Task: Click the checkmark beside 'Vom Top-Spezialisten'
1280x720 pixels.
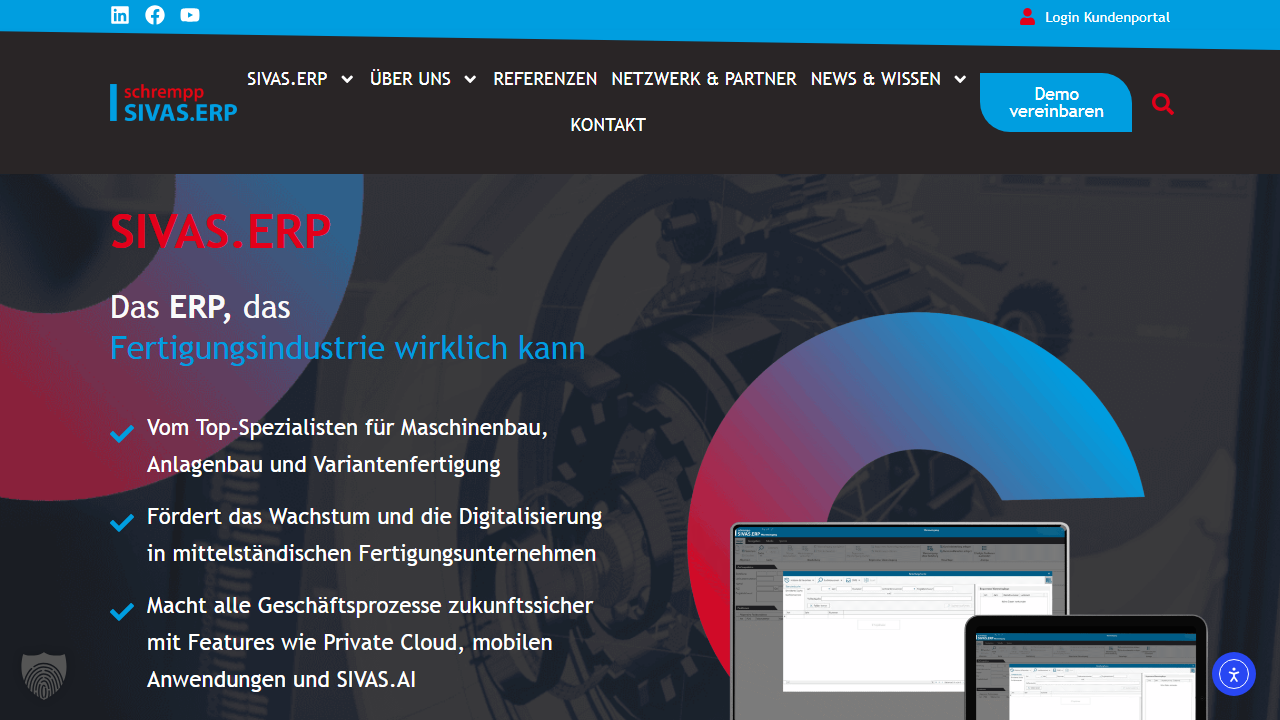Action: (122, 434)
